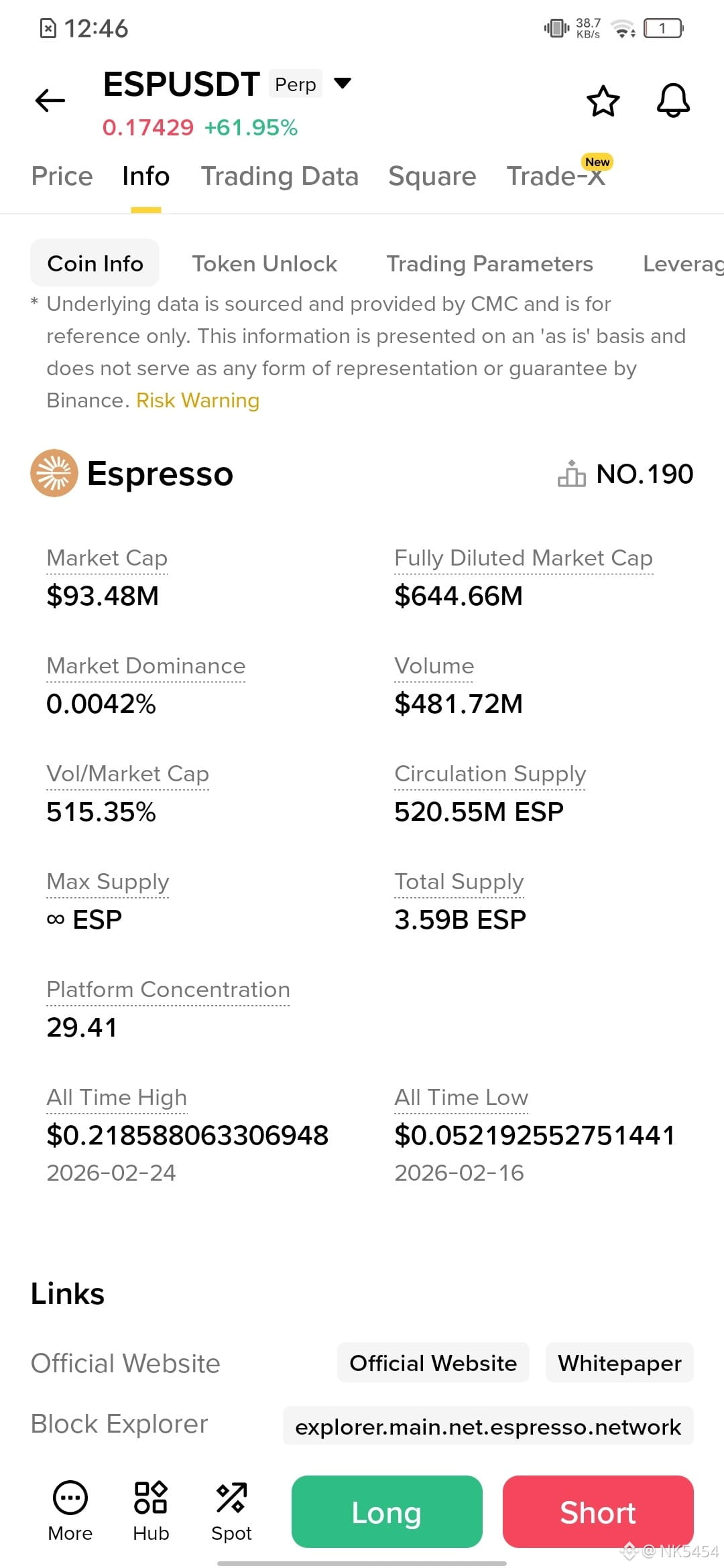Select the Token Unlock sub-tab

265,263
